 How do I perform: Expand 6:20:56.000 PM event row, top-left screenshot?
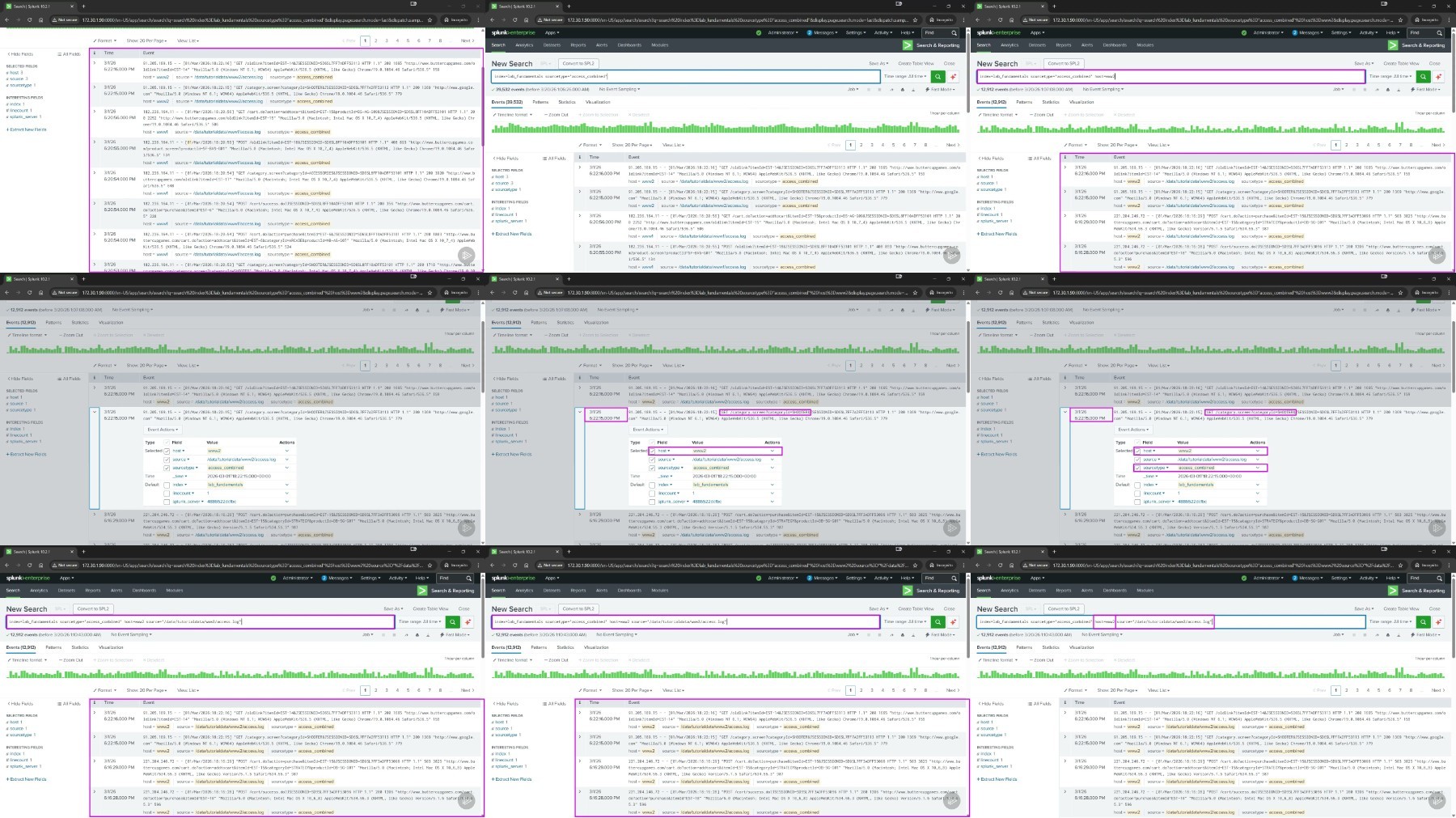pos(95,112)
